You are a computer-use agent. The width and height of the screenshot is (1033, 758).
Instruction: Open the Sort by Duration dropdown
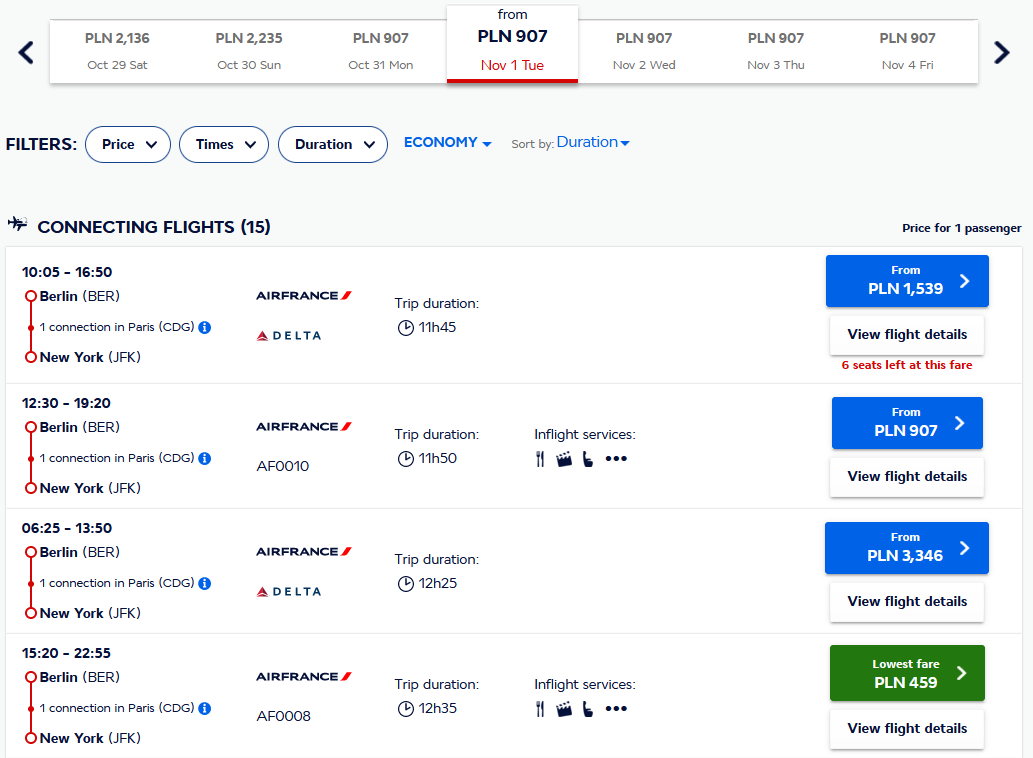(593, 142)
